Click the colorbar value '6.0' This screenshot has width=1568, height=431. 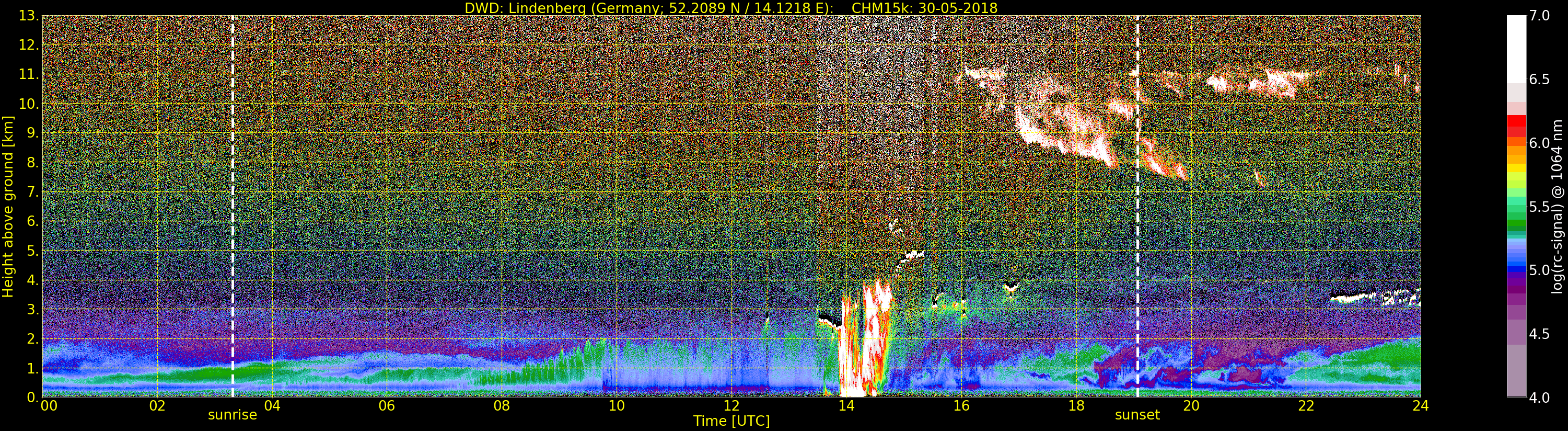pos(1539,143)
